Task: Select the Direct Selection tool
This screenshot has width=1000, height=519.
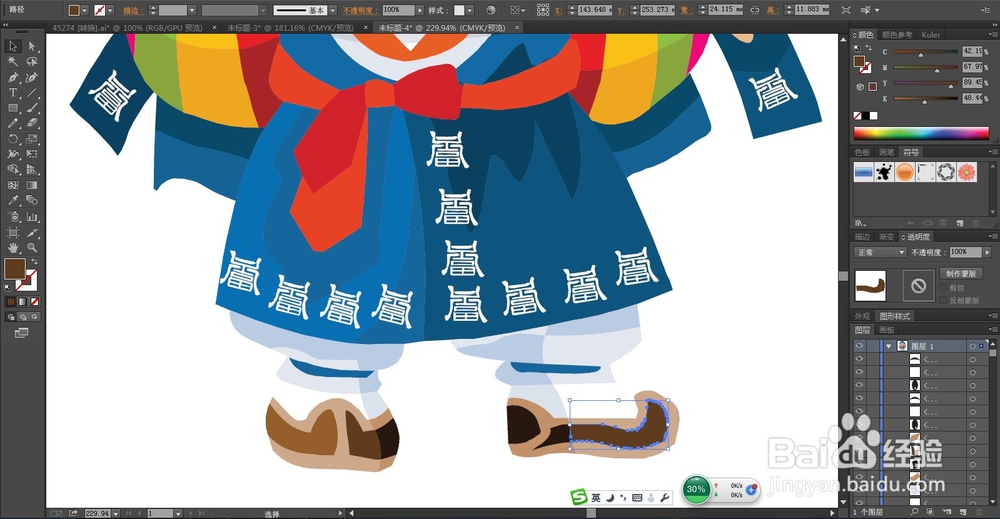Action: 31,46
